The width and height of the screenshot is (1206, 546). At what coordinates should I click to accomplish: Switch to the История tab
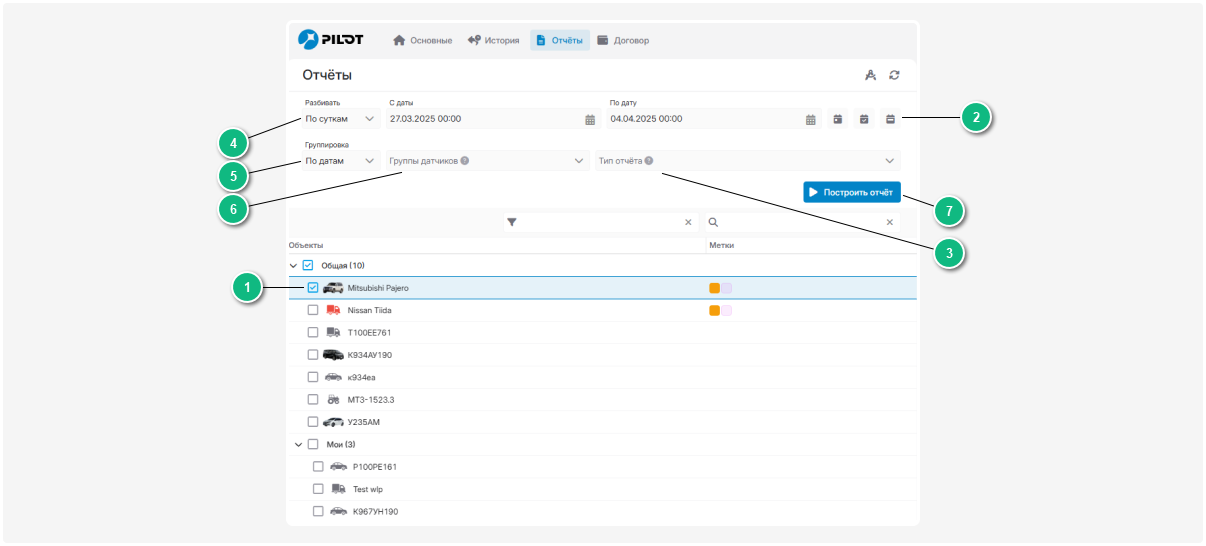pyautogui.click(x=494, y=41)
